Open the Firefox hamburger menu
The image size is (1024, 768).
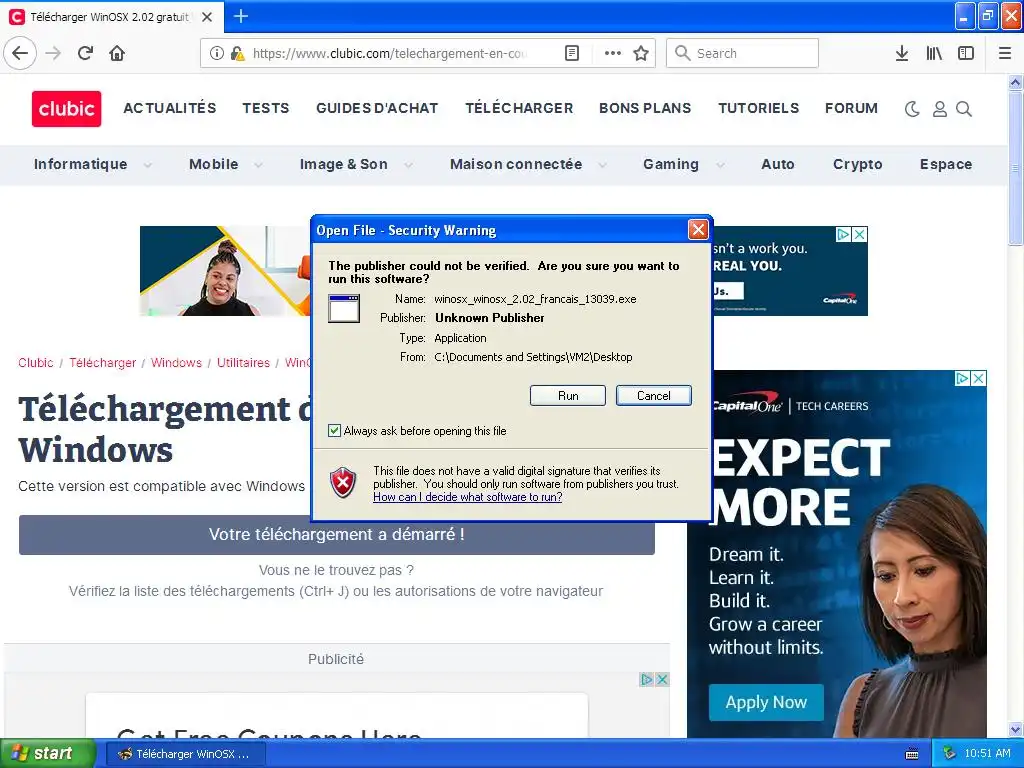coord(1005,53)
